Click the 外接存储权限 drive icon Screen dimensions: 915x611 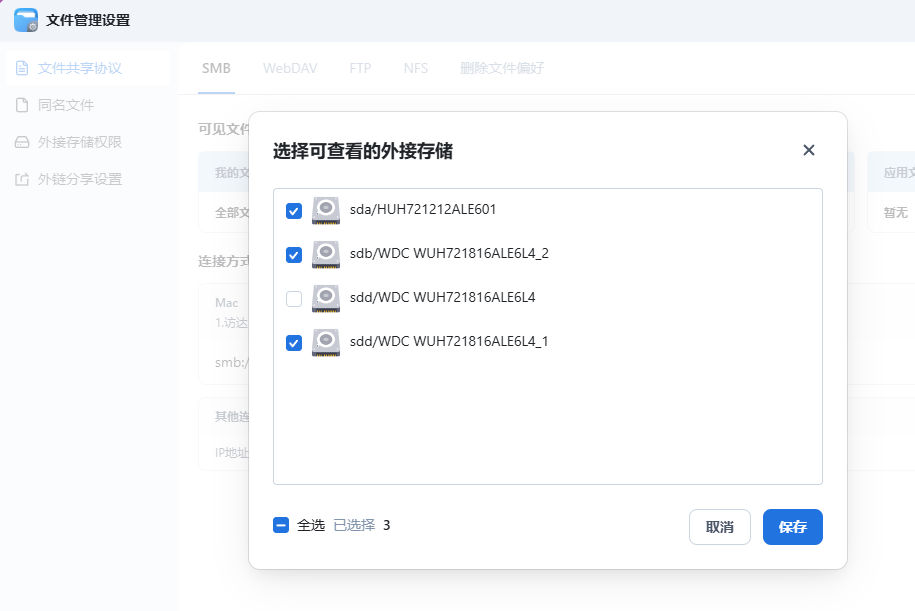point(22,142)
